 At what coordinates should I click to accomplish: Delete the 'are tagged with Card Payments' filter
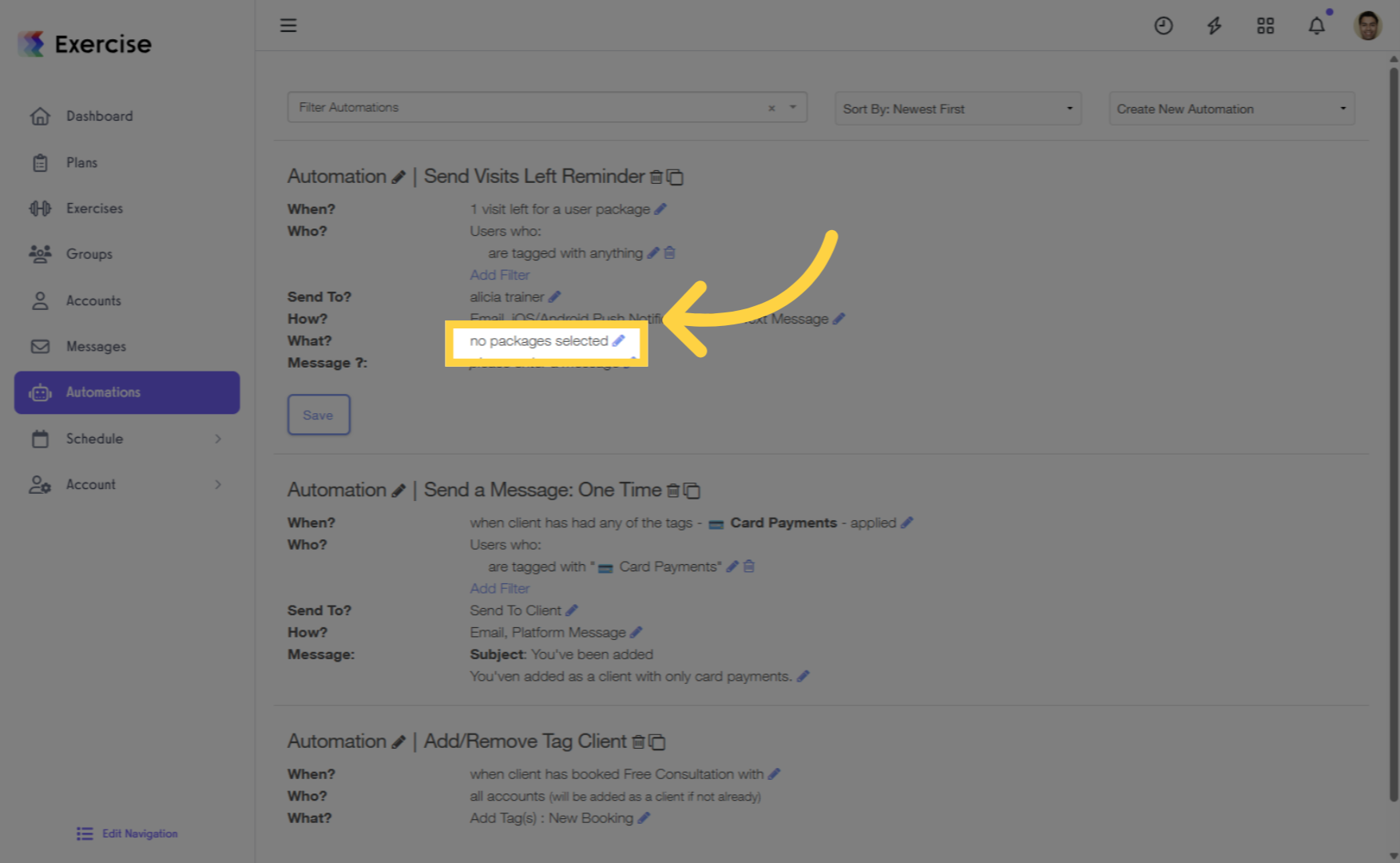coord(749,567)
